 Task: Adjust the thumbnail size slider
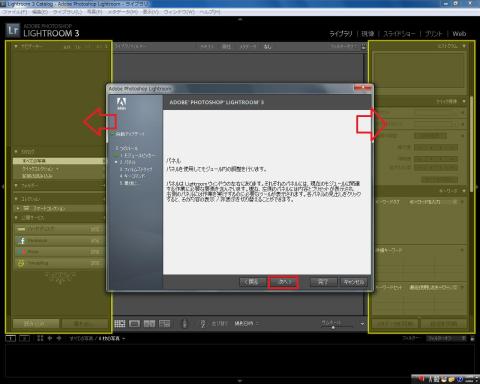(333, 327)
